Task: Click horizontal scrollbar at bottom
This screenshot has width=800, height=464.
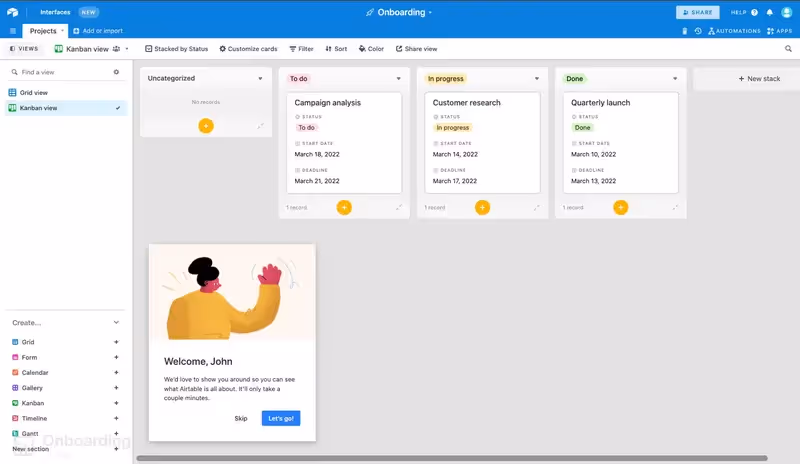Action: 452,458
